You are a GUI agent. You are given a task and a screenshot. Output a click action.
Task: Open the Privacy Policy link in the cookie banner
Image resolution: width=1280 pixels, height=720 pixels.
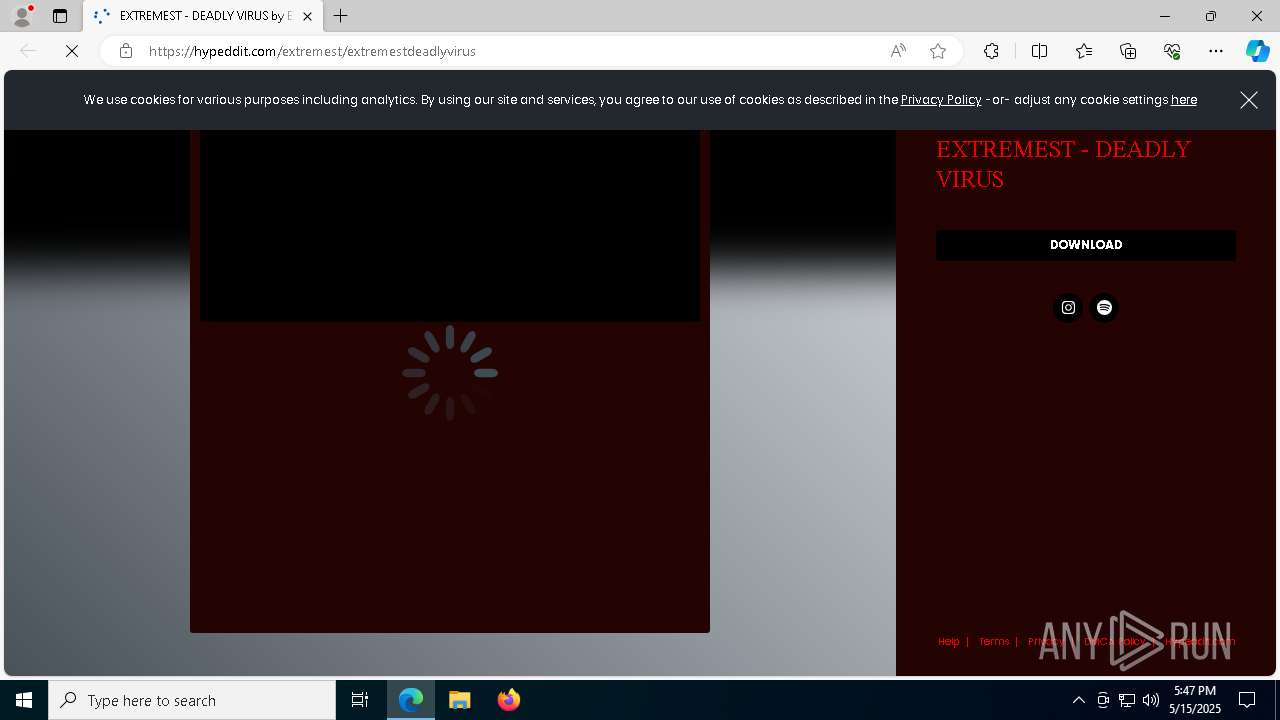[941, 100]
